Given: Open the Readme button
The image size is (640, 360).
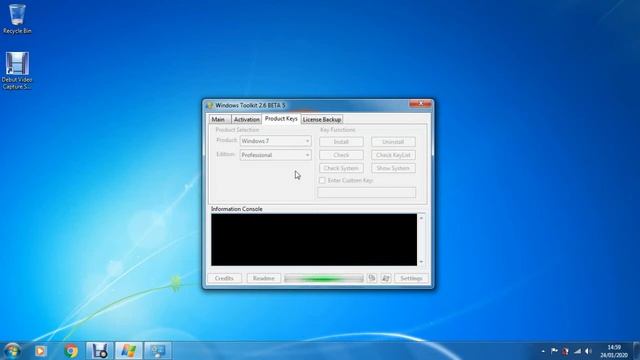Looking at the screenshot, I should 264,278.
